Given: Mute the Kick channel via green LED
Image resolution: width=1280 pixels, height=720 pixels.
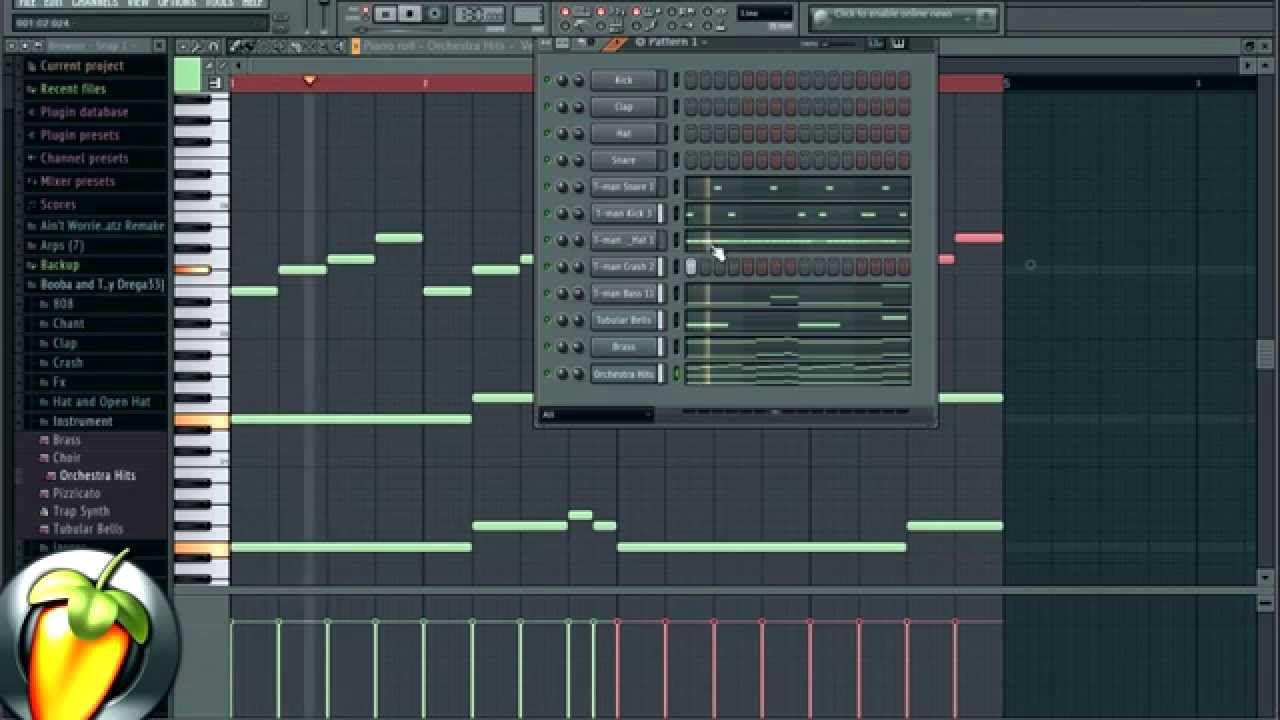Looking at the screenshot, I should click(x=546, y=80).
